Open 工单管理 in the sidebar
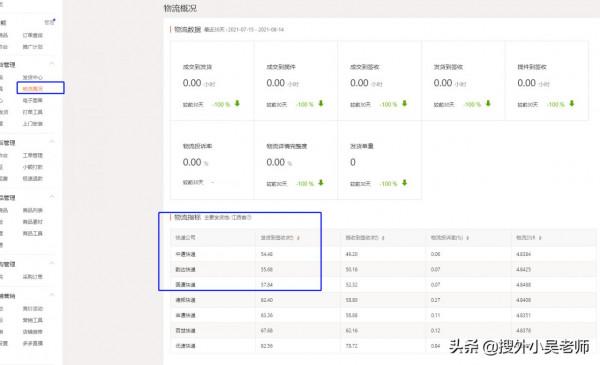The image size is (600, 365). pyautogui.click(x=33, y=155)
